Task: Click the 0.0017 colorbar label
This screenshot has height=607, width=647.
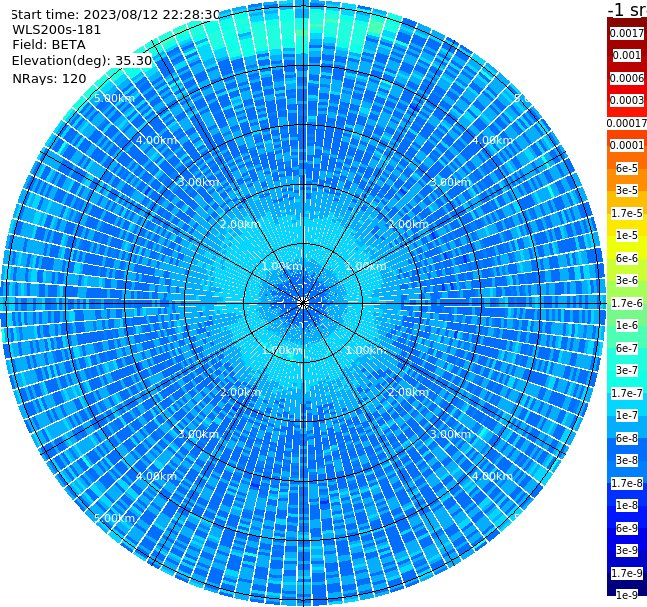Action: tap(627, 33)
